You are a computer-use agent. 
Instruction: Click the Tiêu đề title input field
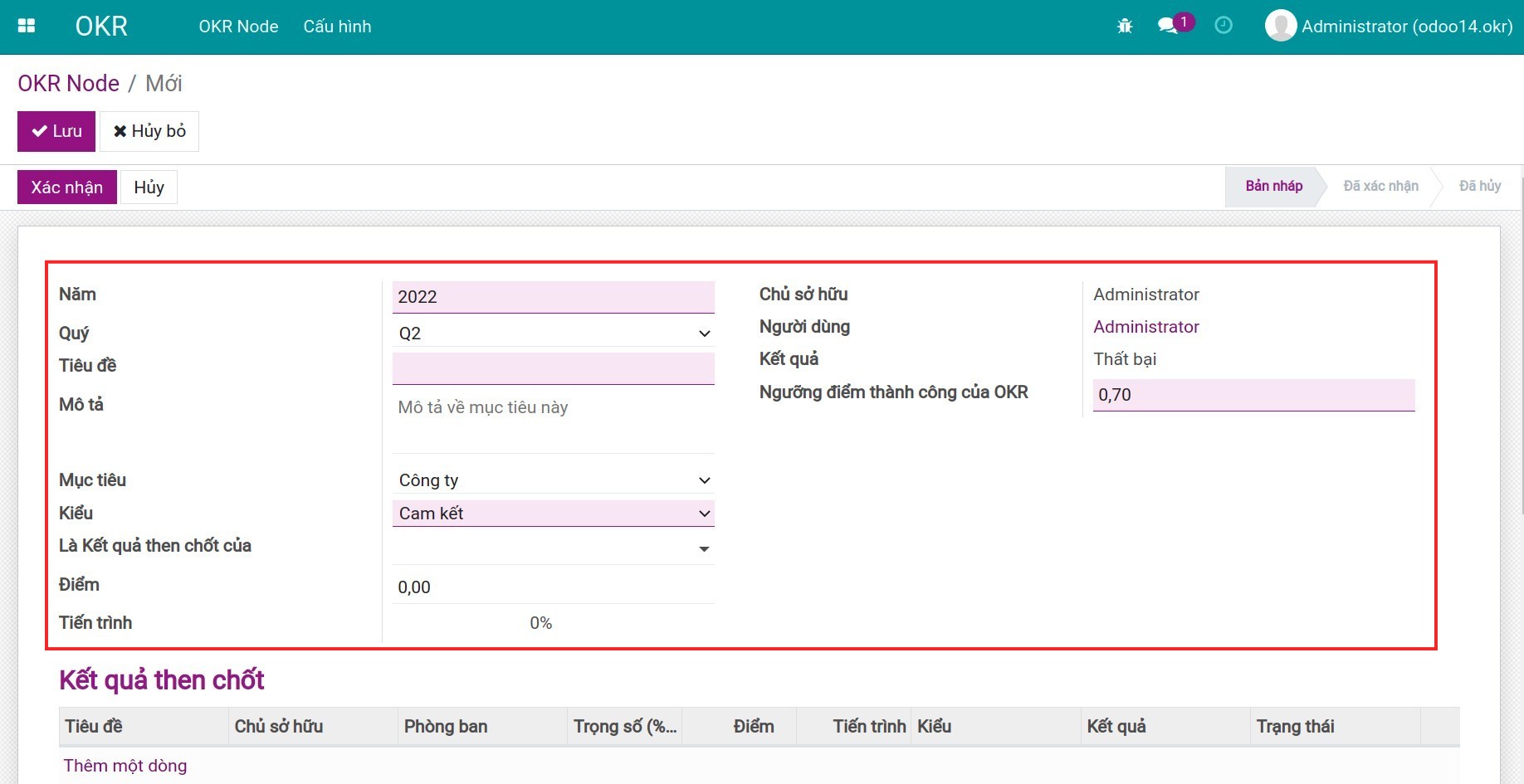pyautogui.click(x=553, y=368)
